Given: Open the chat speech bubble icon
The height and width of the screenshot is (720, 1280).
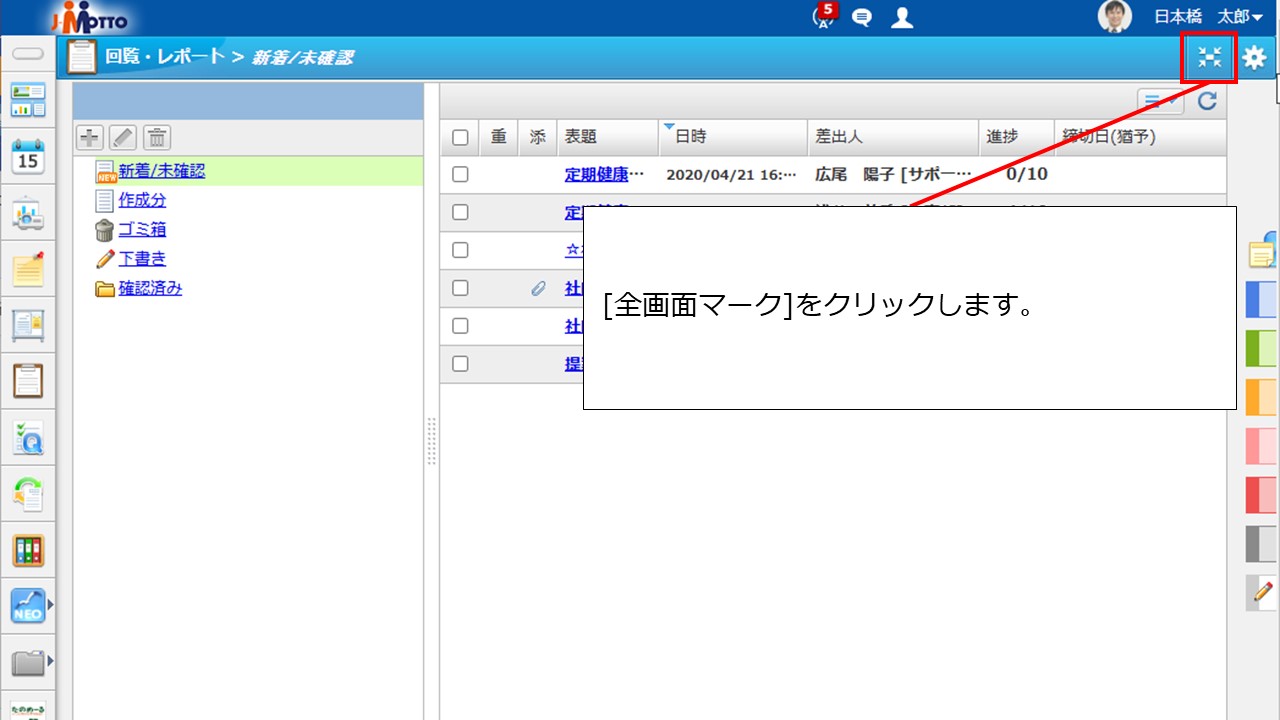Looking at the screenshot, I should click(x=861, y=17).
